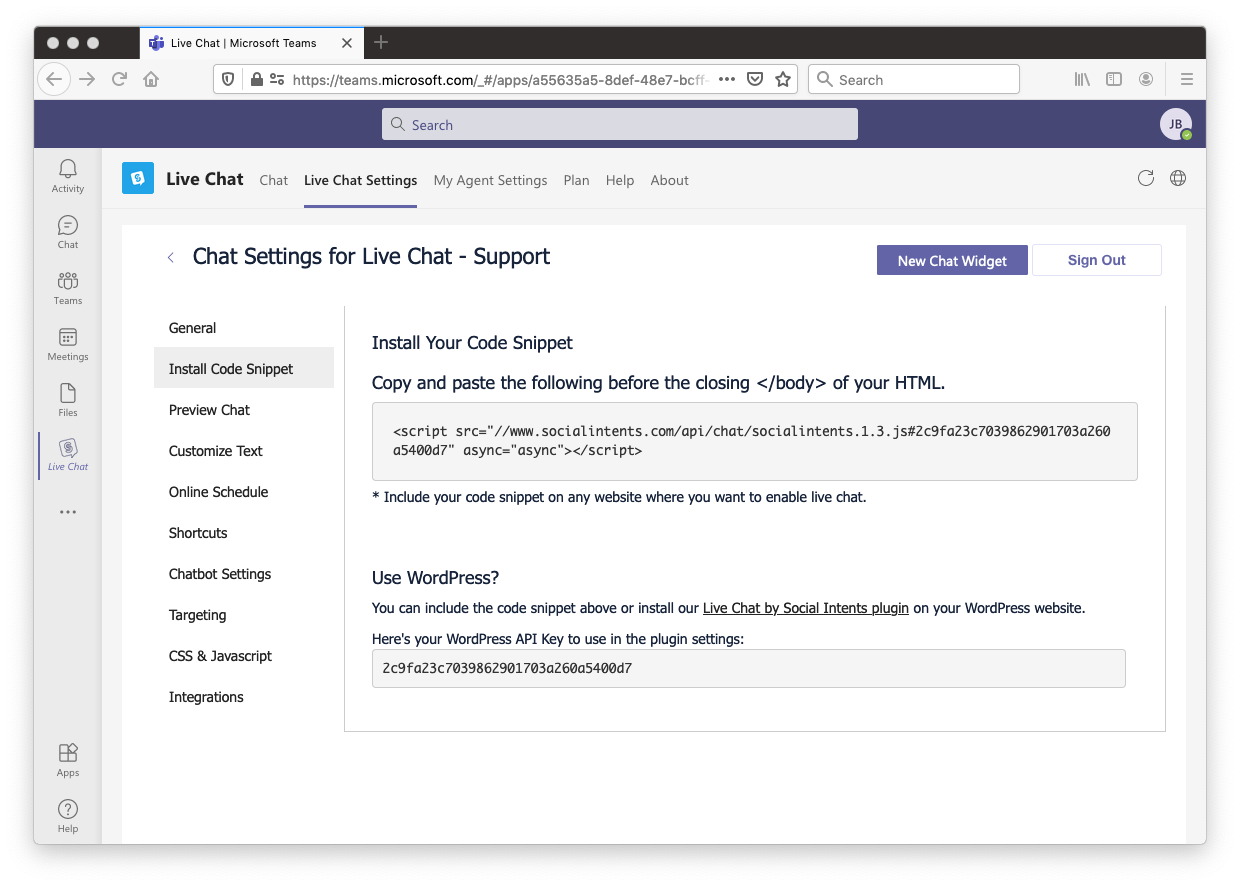Toggle the Firefox sidebar view
1240x886 pixels.
[x=1114, y=79]
